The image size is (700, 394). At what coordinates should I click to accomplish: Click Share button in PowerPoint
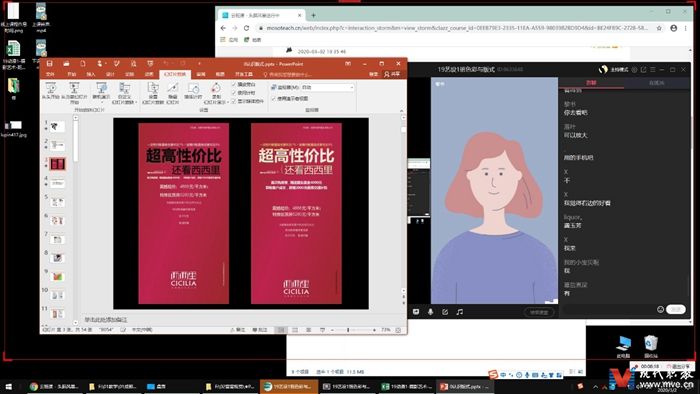(392, 74)
